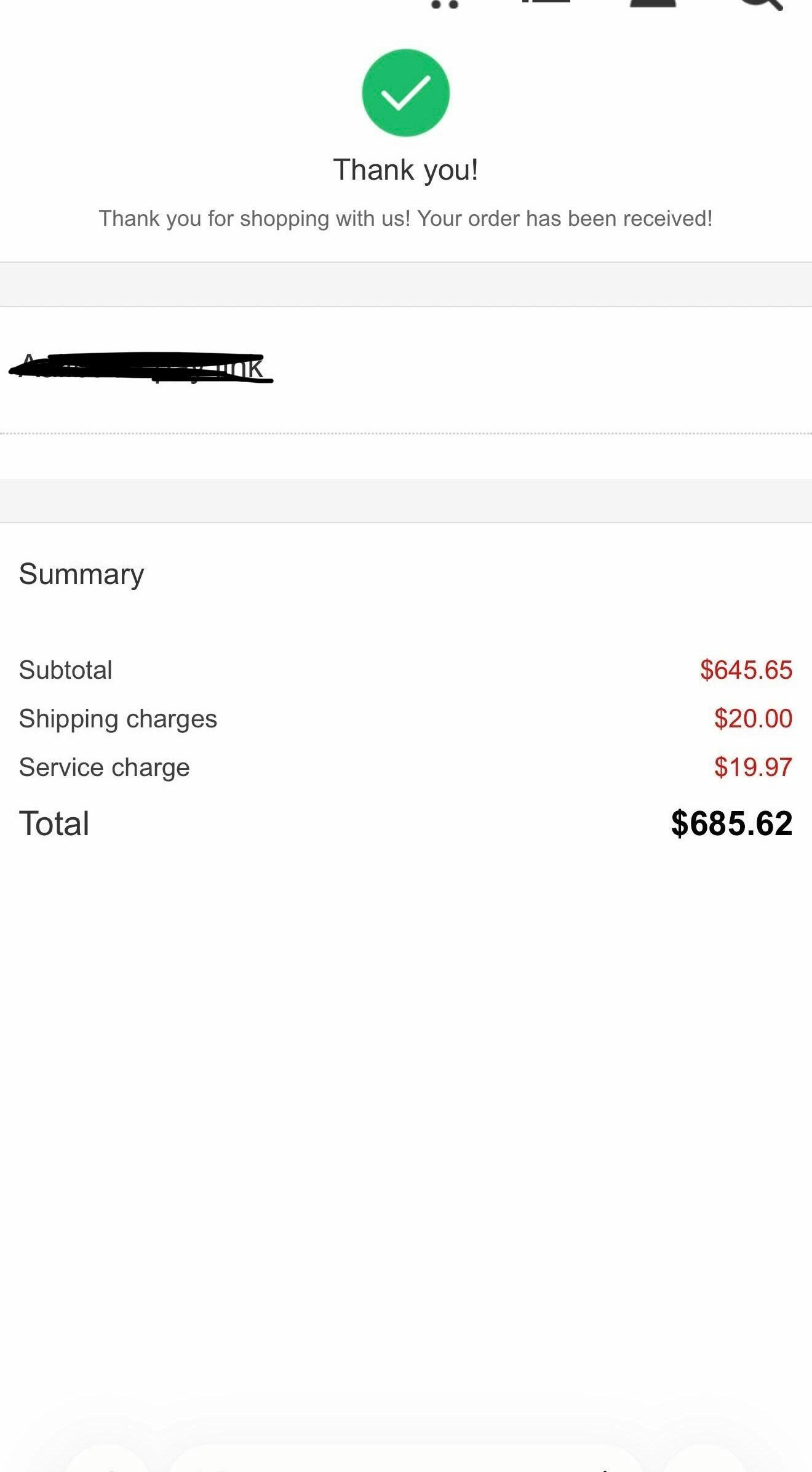This screenshot has width=812, height=1472.
Task: Open the blacked-out order link
Action: pyautogui.click(x=141, y=368)
